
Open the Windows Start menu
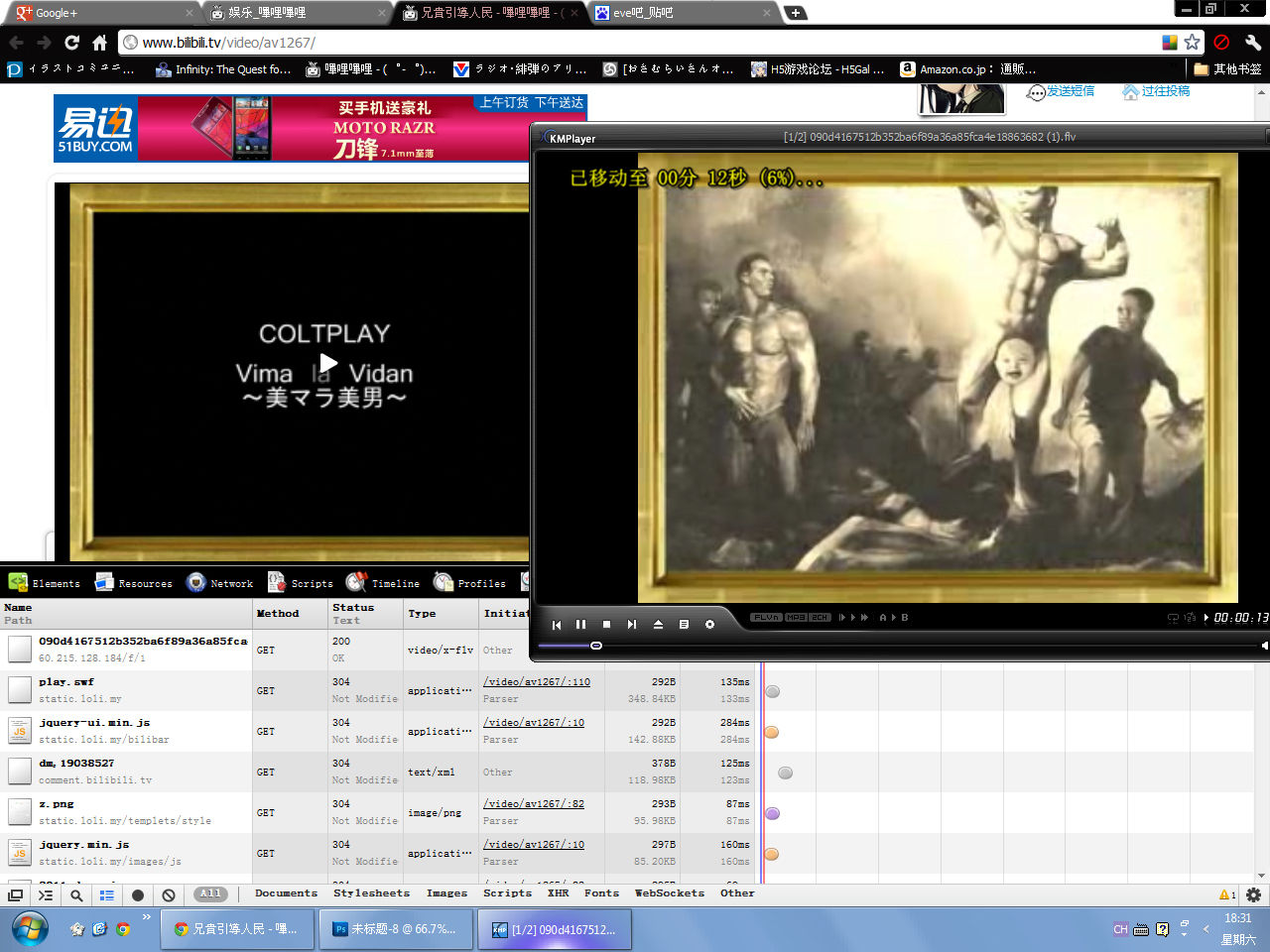coord(30,929)
